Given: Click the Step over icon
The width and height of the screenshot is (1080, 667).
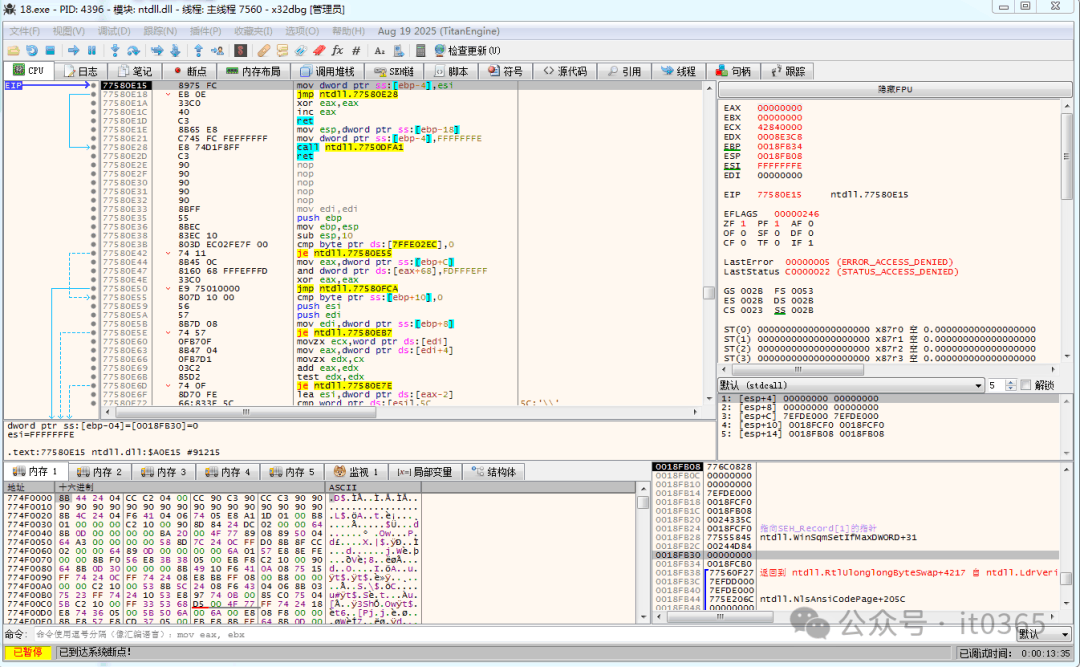Looking at the screenshot, I should click(x=134, y=50).
